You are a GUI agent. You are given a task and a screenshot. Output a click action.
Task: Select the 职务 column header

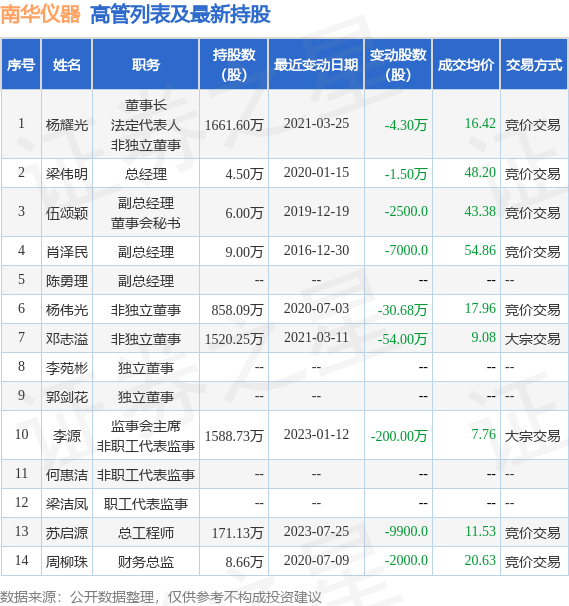146,65
